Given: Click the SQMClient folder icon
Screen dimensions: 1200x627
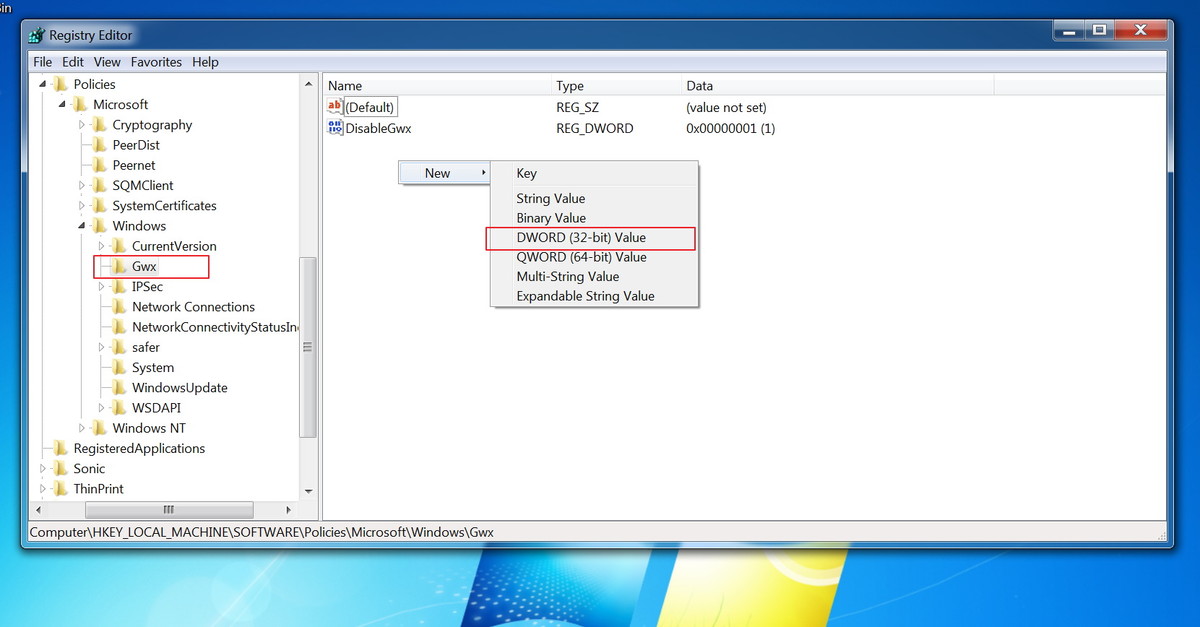Looking at the screenshot, I should (x=100, y=185).
